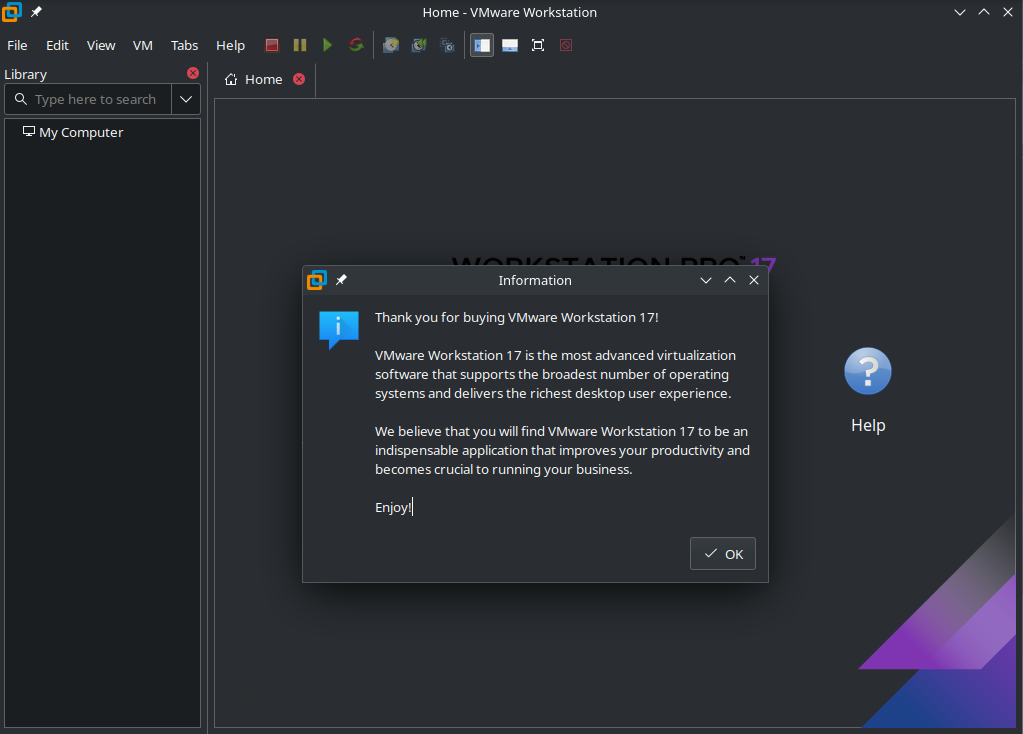Image resolution: width=1023 pixels, height=734 pixels.
Task: Click the Help icon on home page
Action: tap(867, 372)
